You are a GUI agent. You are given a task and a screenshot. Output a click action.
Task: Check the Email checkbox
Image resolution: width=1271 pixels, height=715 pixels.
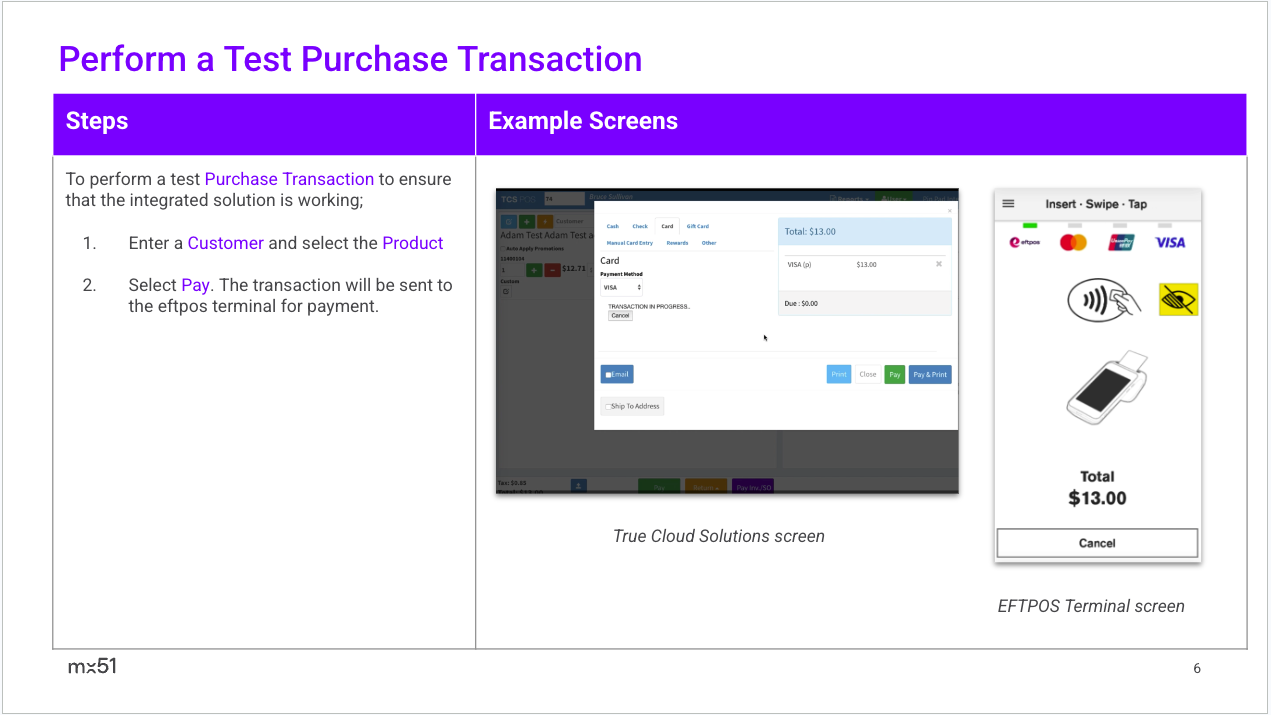608,375
